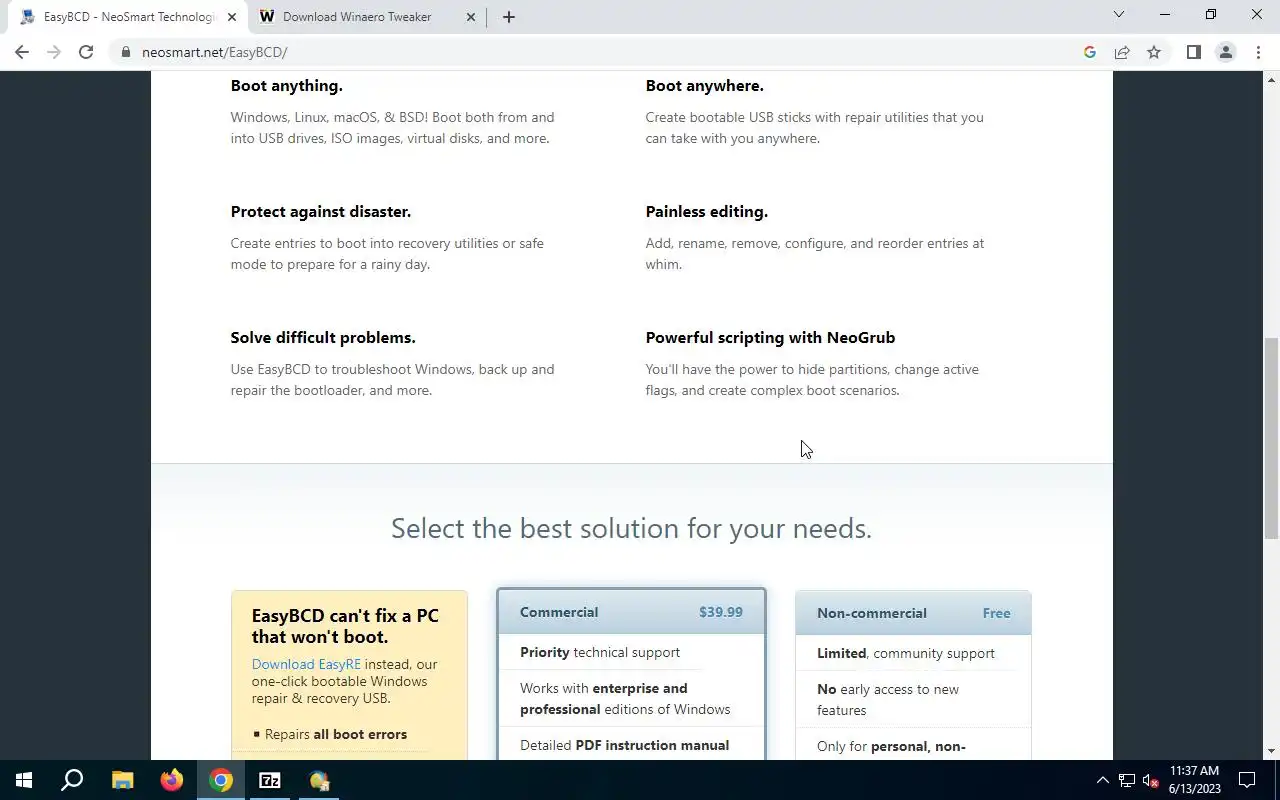Go back to the previous page
The height and width of the screenshot is (800, 1280).
pyautogui.click(x=22, y=52)
